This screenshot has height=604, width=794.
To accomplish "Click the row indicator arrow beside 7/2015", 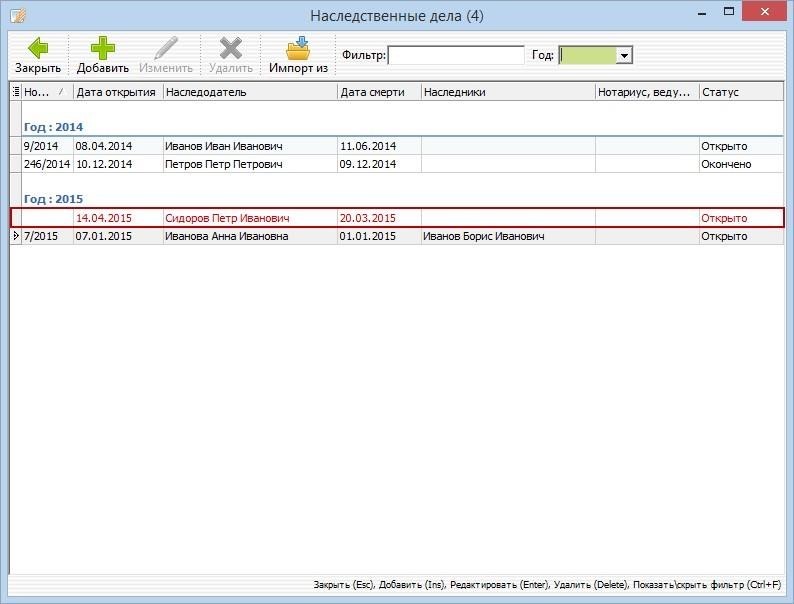I will [15, 236].
